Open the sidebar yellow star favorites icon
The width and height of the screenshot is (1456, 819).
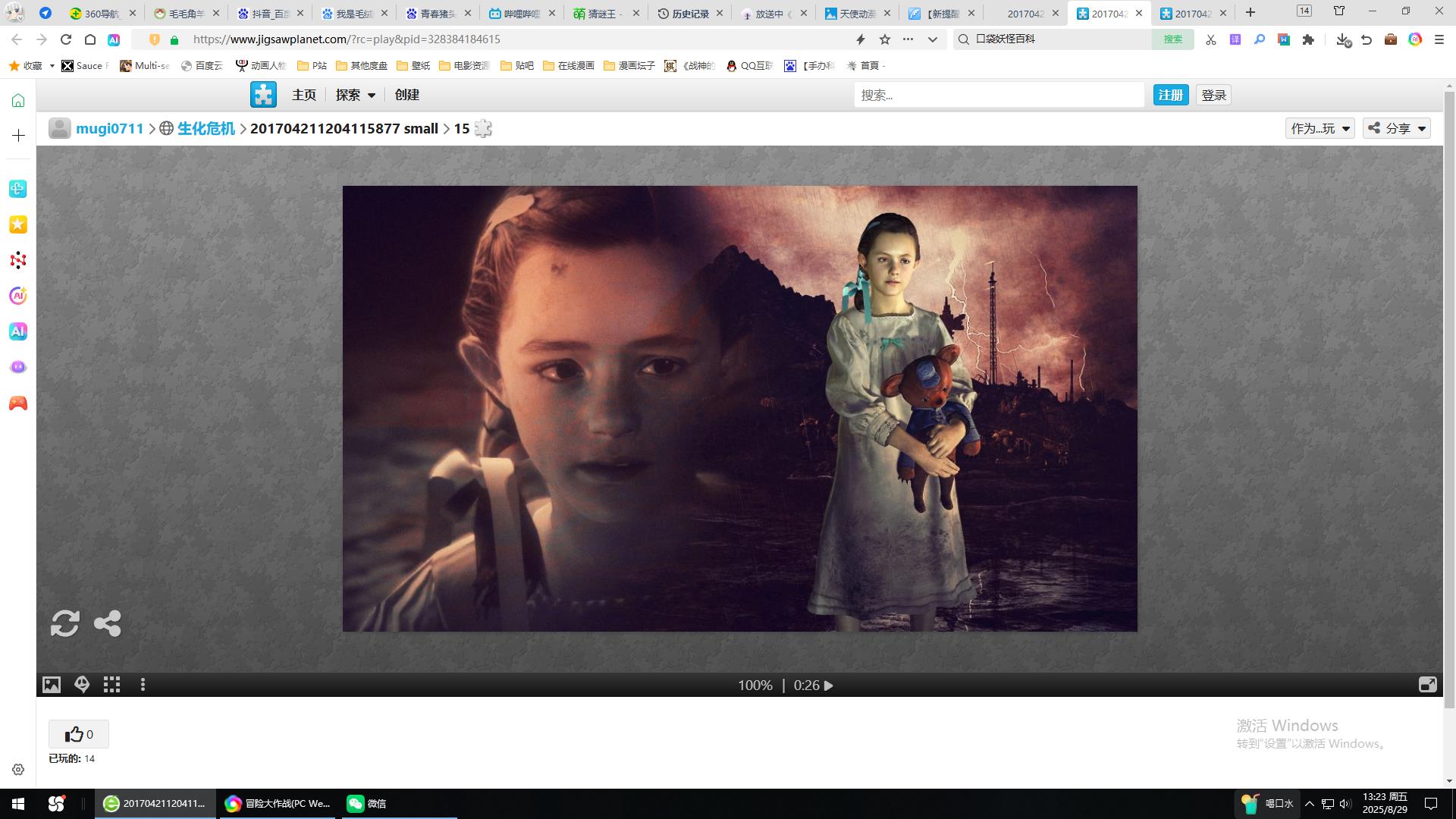[x=18, y=224]
